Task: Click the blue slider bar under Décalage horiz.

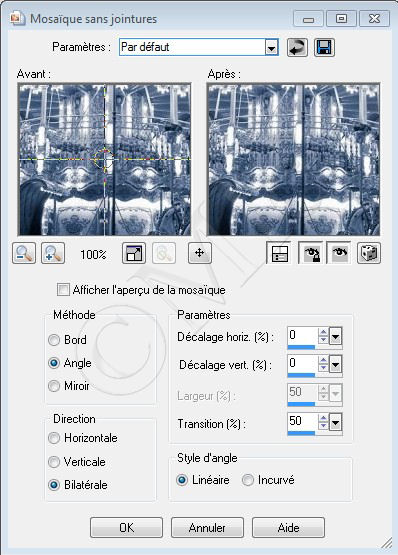Action: (x=301, y=347)
